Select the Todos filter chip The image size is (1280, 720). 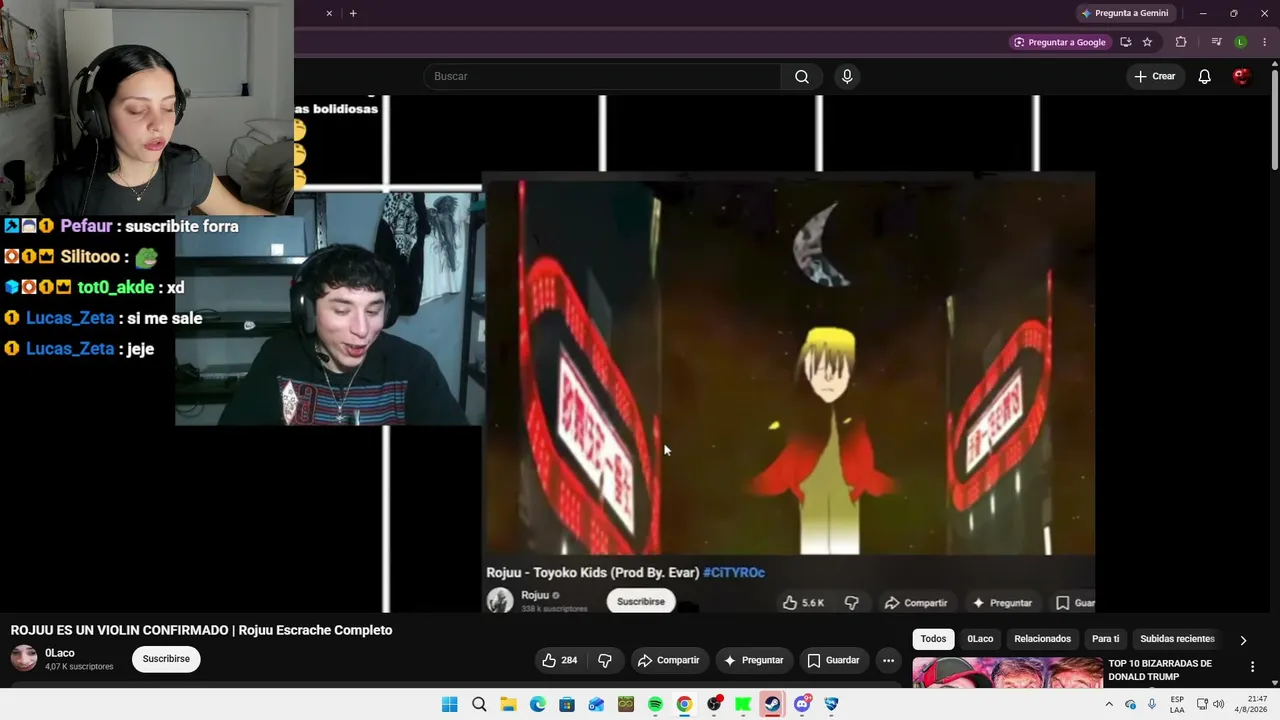(x=933, y=639)
